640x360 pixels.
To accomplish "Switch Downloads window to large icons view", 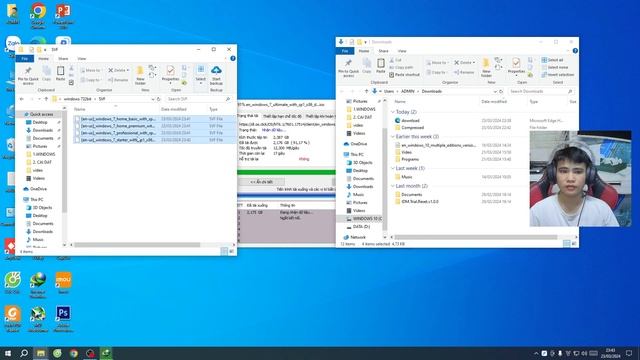I will tap(574, 244).
